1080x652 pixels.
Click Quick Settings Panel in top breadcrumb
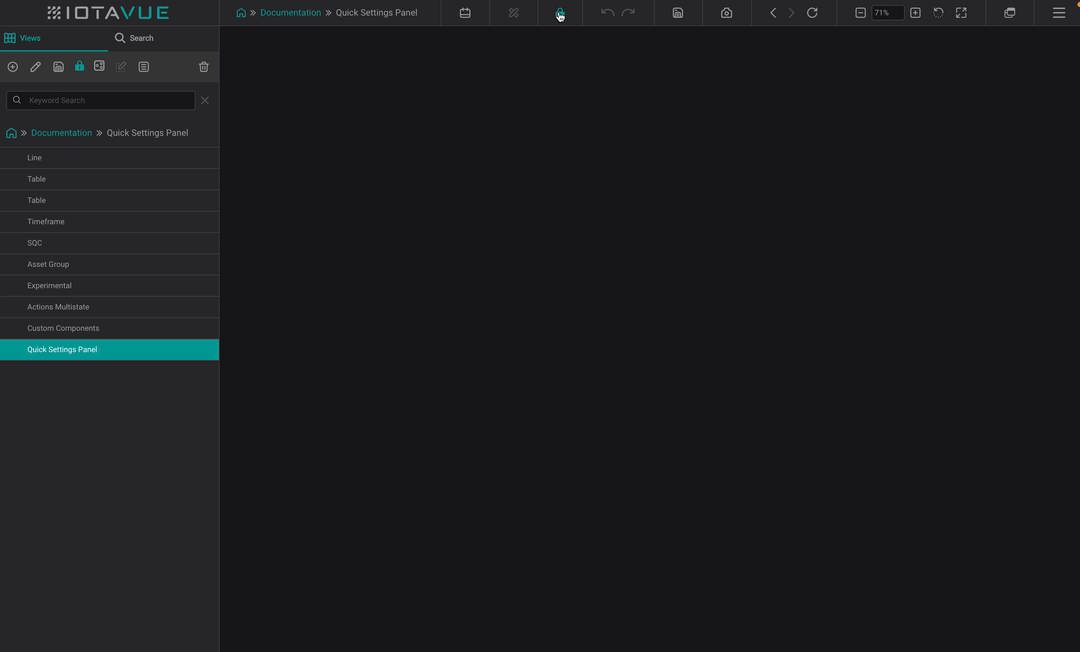pyautogui.click(x=376, y=12)
